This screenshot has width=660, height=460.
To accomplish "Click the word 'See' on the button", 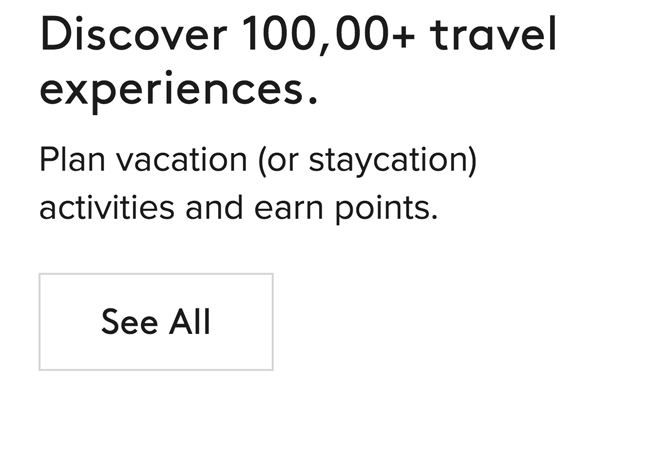I will [129, 322].
